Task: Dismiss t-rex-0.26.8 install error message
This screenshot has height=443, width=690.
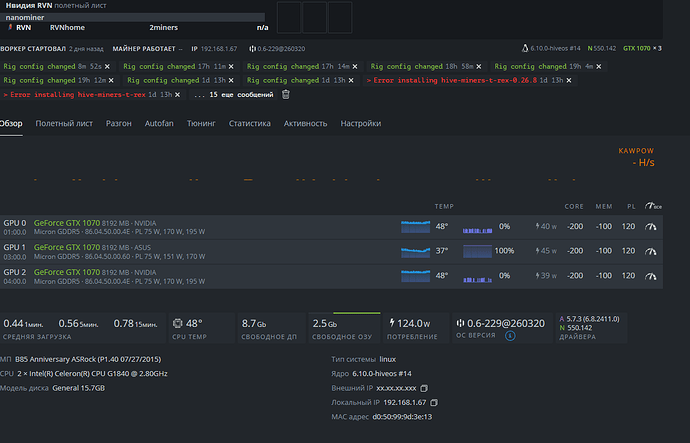Action: click(569, 81)
